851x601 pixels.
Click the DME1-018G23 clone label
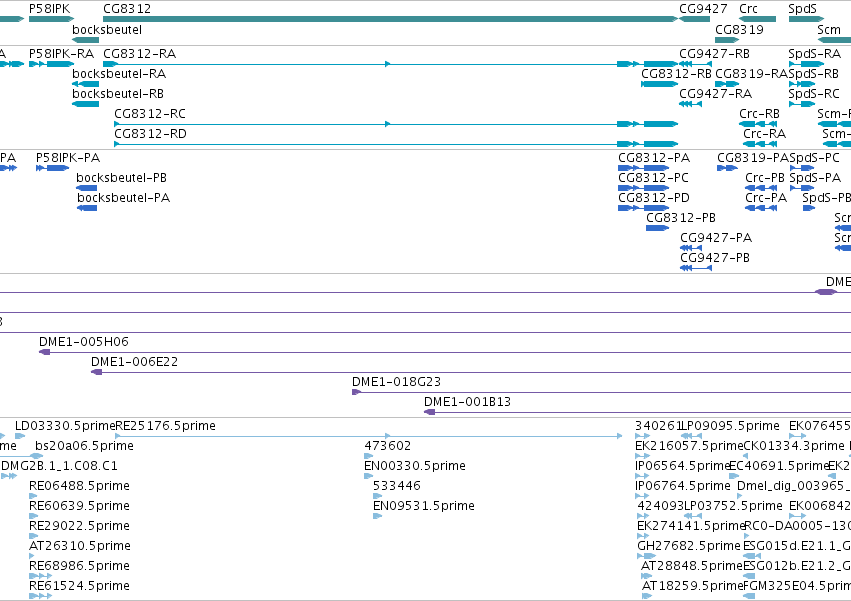tap(396, 382)
